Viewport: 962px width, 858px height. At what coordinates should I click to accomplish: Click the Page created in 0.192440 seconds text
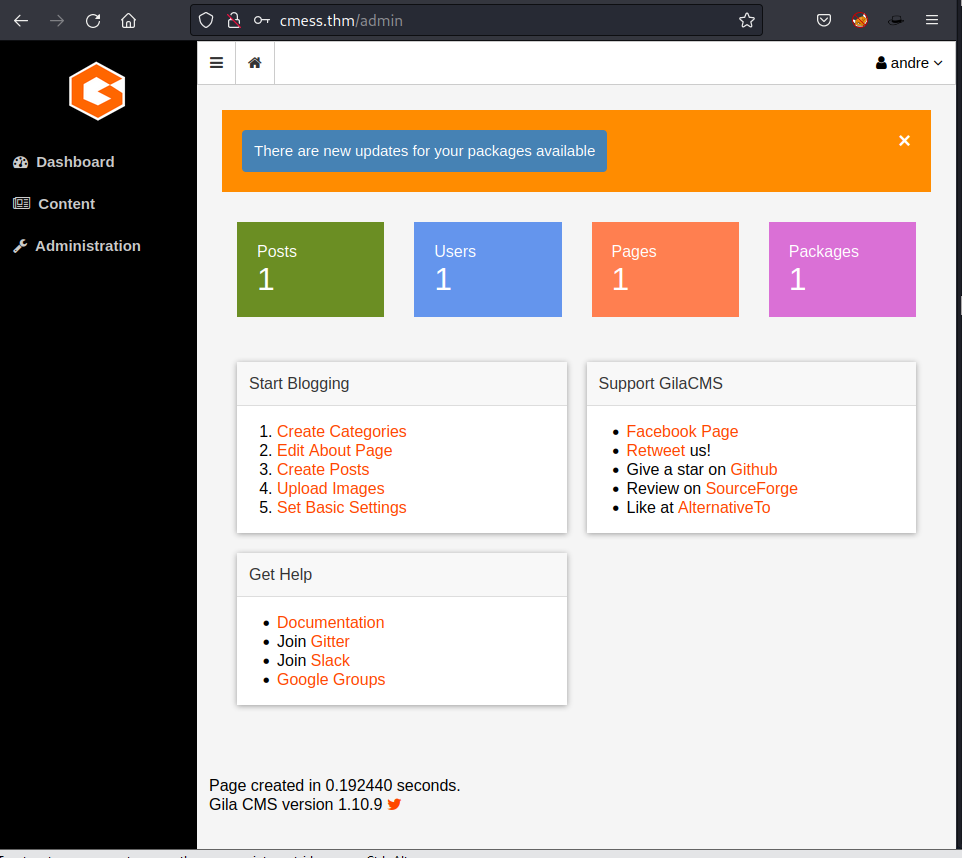coord(335,786)
